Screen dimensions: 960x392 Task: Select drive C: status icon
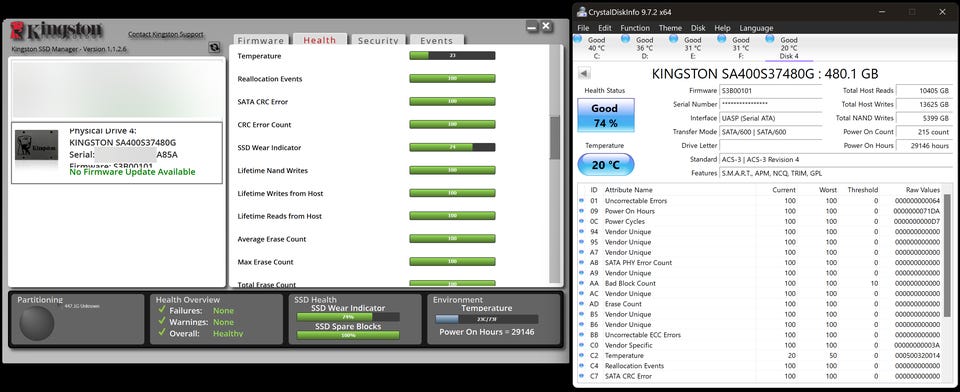[x=577, y=40]
